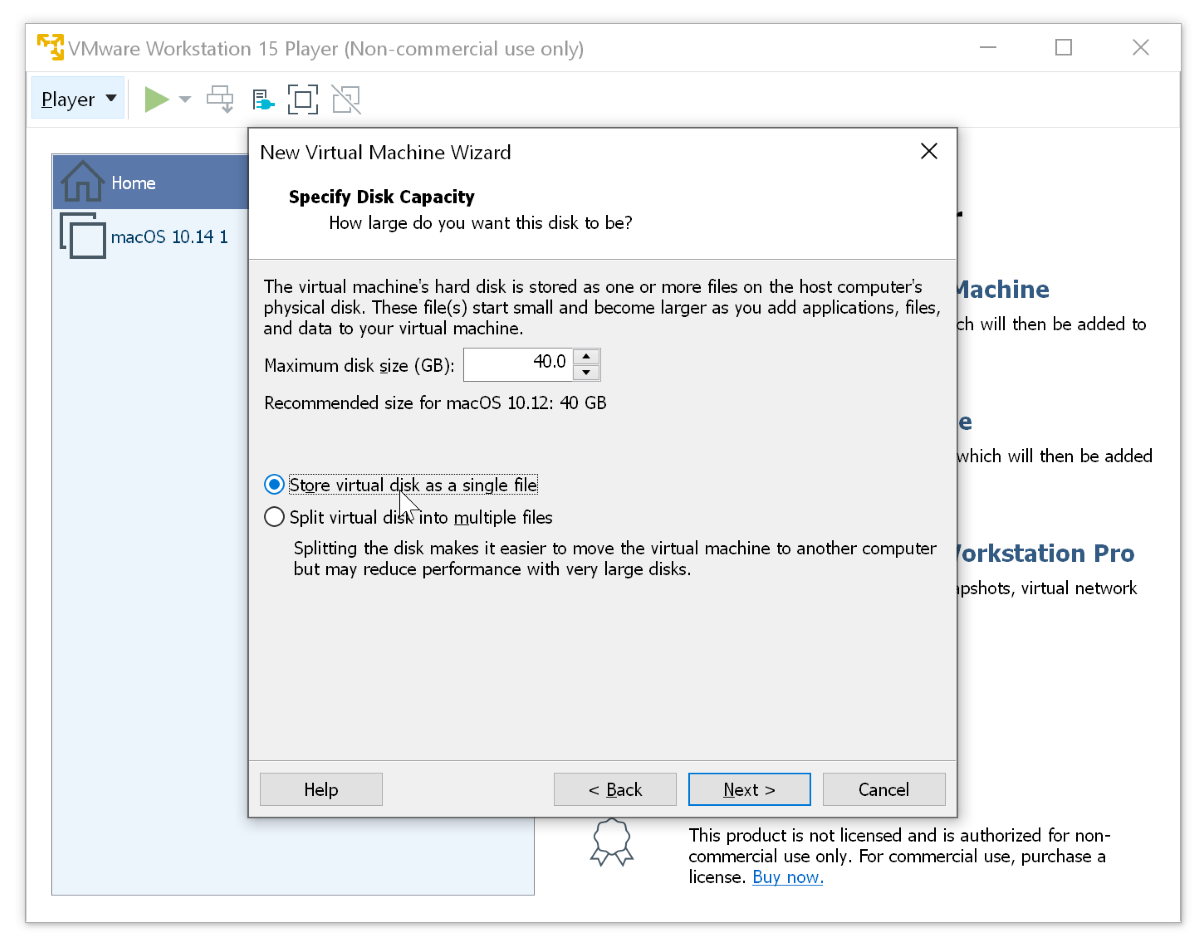Select the macOS 10.14 1 virtual machine
The width and height of the screenshot is (1200, 938).
tap(150, 237)
